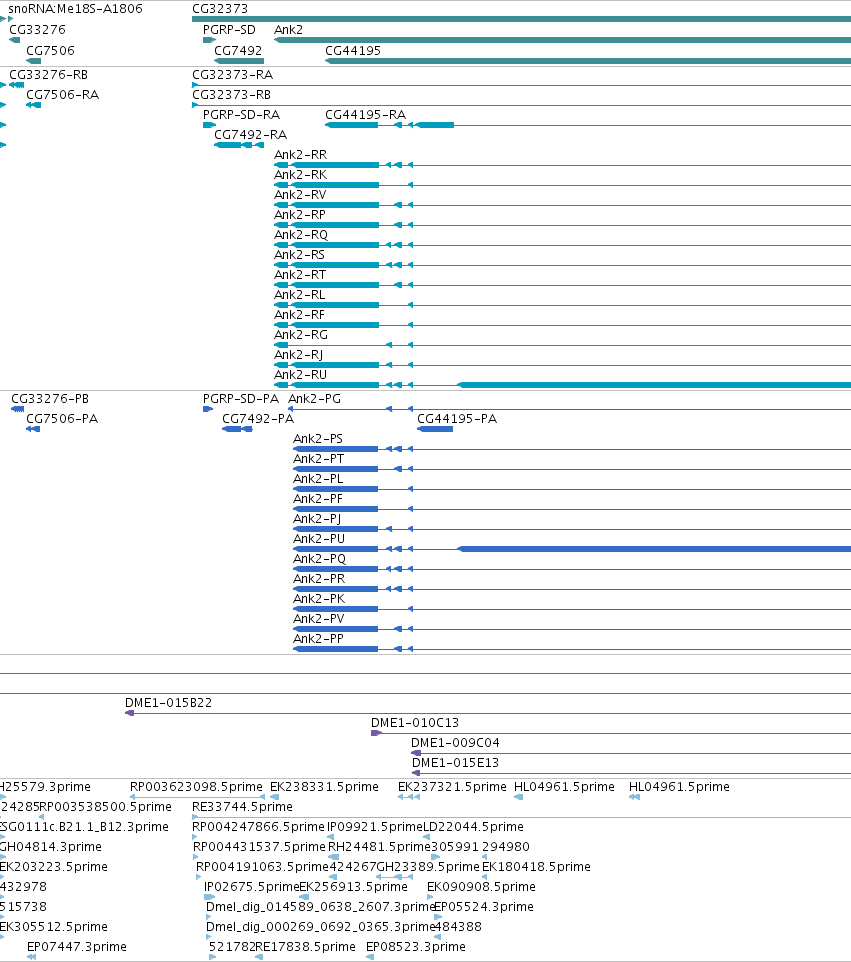Select protein Ank2-PS
851x962 pixels.
click(x=318, y=439)
